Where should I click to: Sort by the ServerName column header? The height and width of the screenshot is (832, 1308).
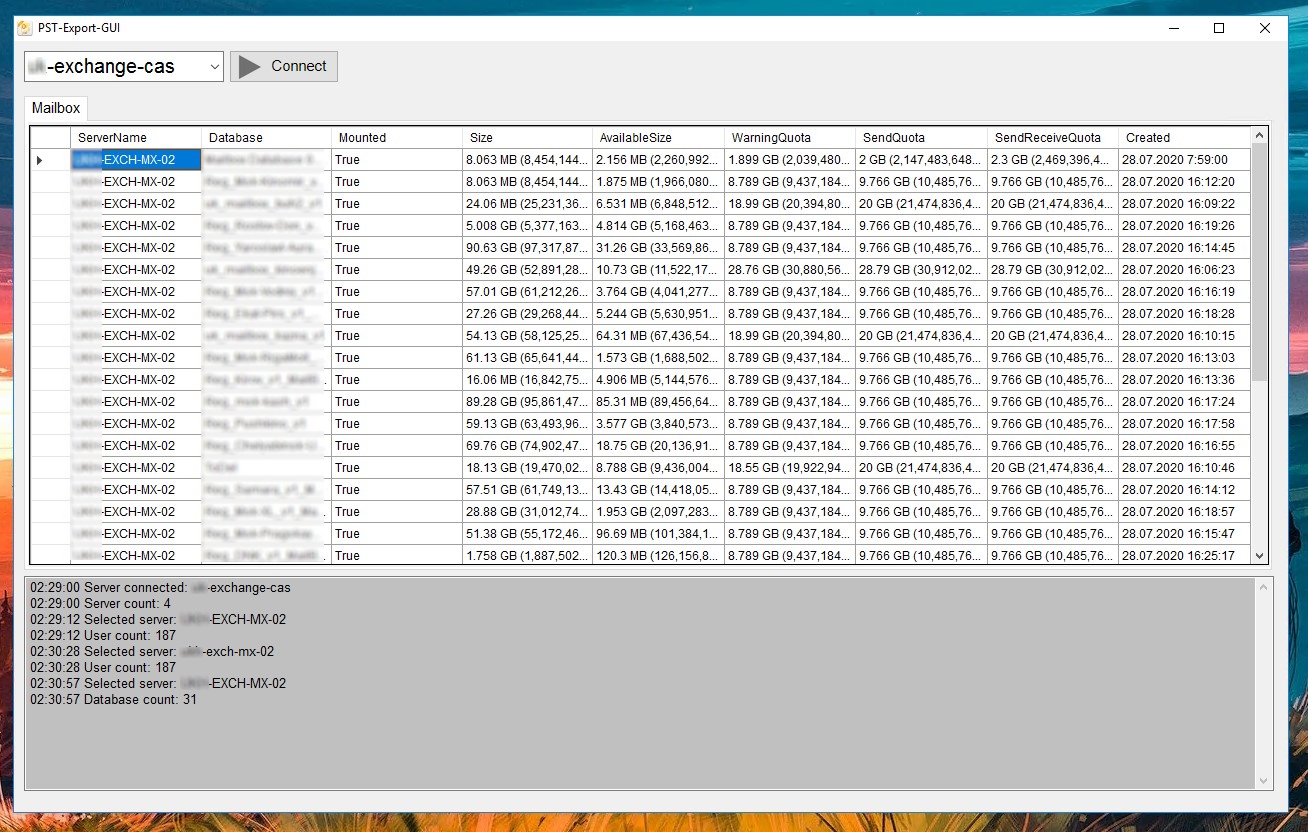point(136,138)
